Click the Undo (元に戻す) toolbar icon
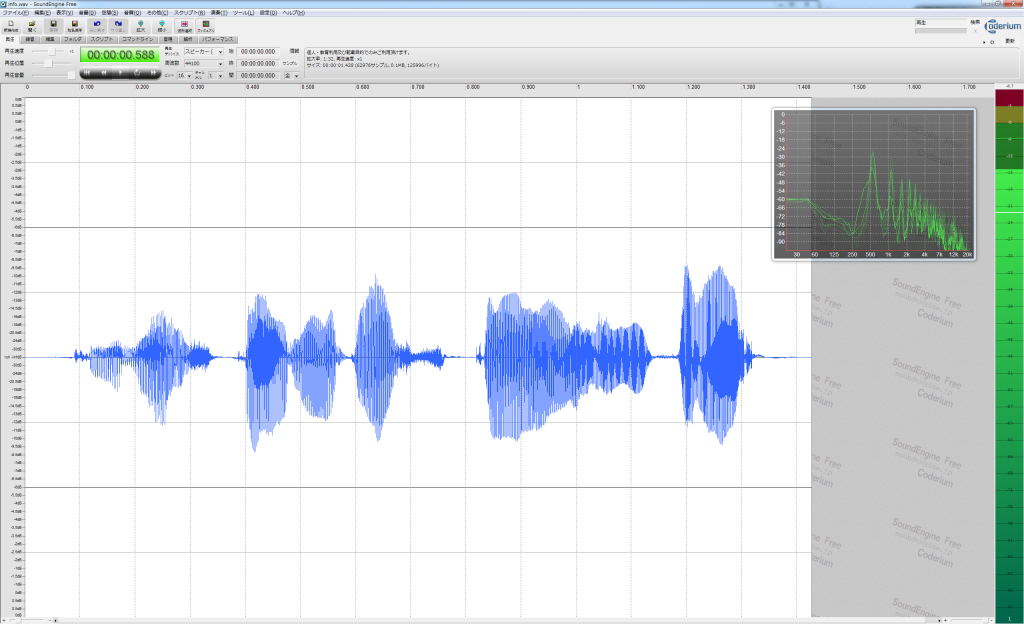The height and width of the screenshot is (624, 1024). click(97, 26)
